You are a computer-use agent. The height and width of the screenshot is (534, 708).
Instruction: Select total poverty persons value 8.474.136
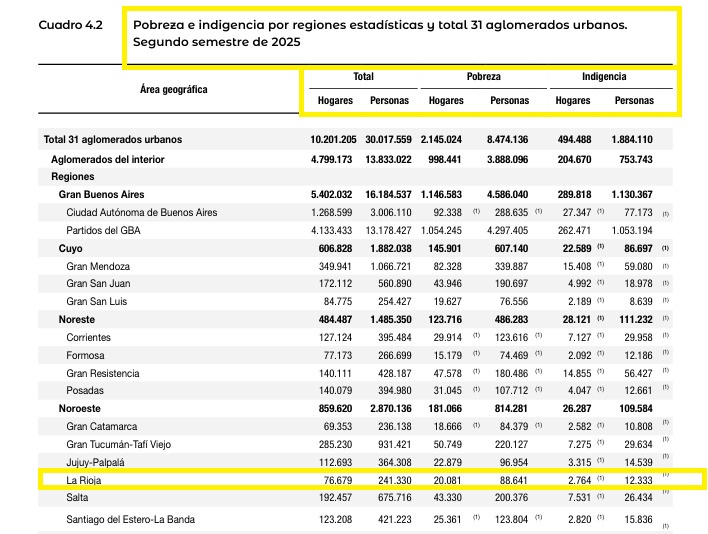507,139
